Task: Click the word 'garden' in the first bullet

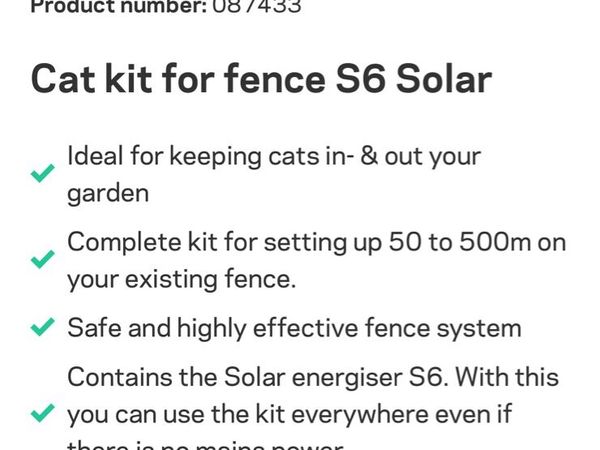Action: point(108,194)
